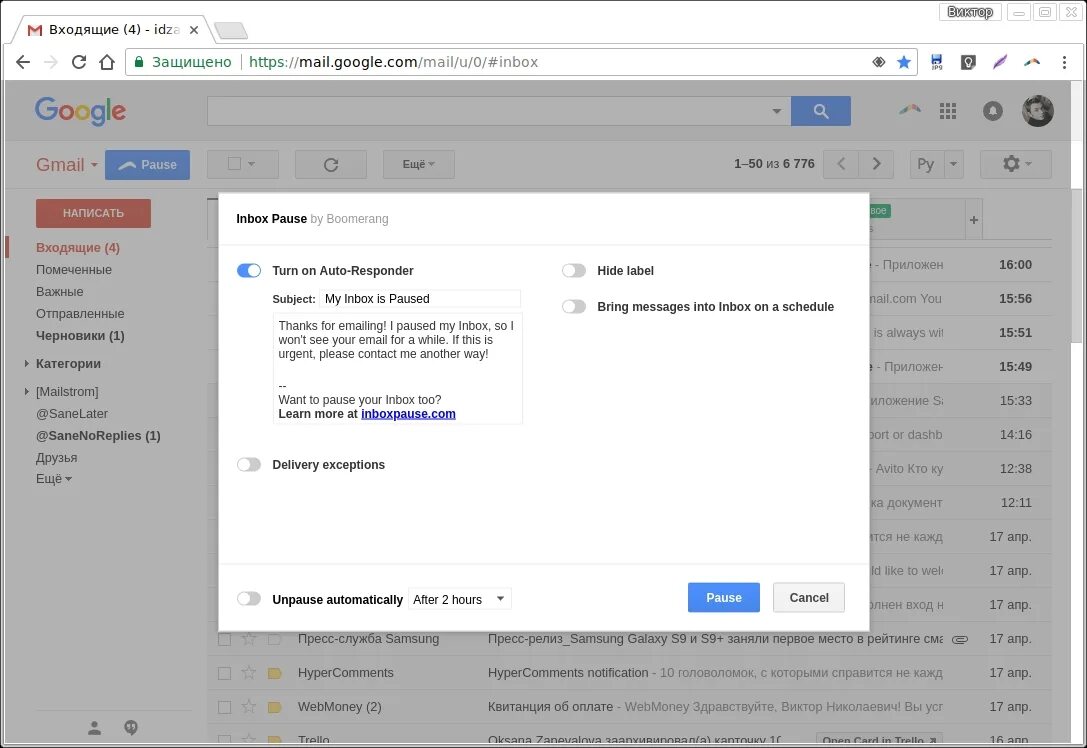Go to the previous page of emails
The image size is (1087, 748).
(841, 164)
